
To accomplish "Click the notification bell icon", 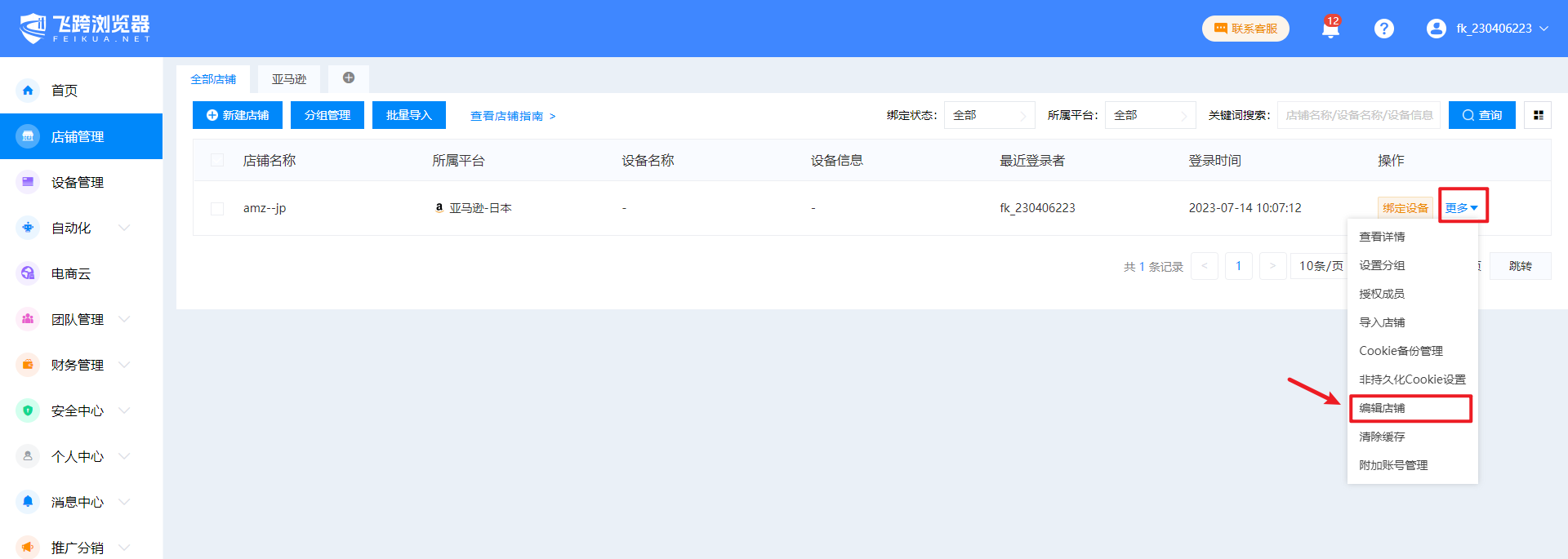I will coord(1330,29).
